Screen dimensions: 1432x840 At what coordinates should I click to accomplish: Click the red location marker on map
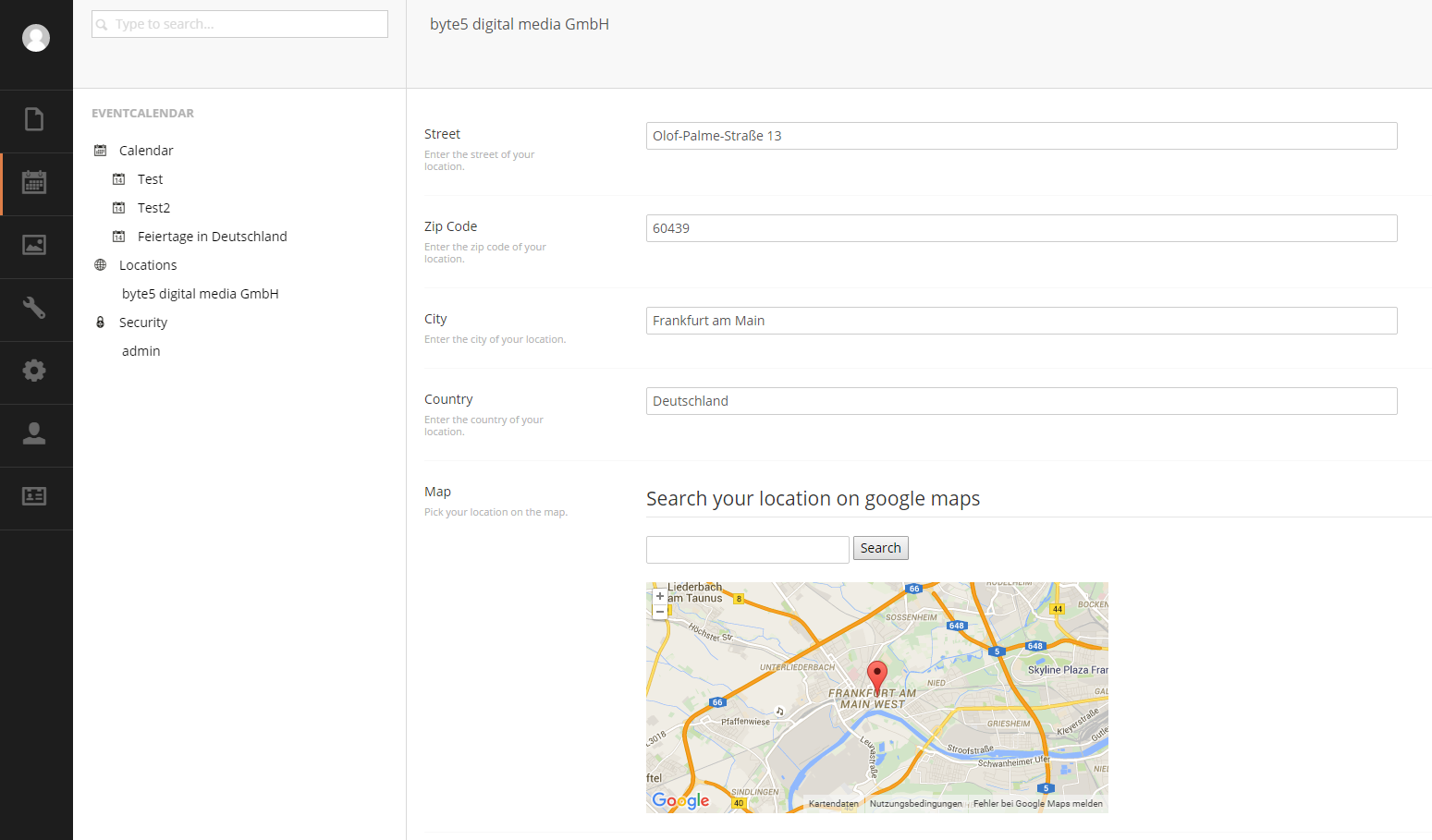coord(877,677)
